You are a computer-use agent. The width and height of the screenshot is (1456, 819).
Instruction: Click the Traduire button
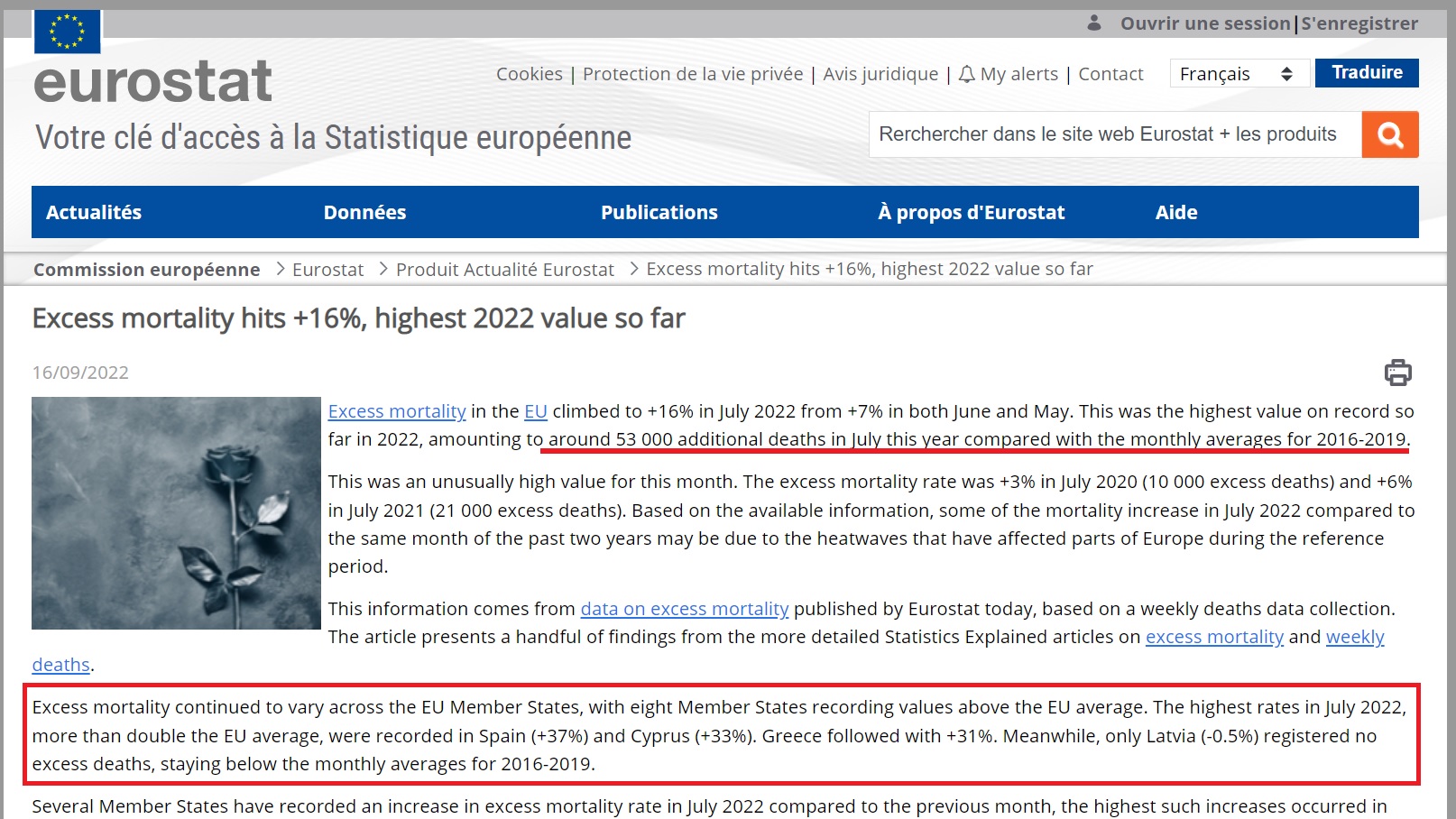[x=1367, y=73]
